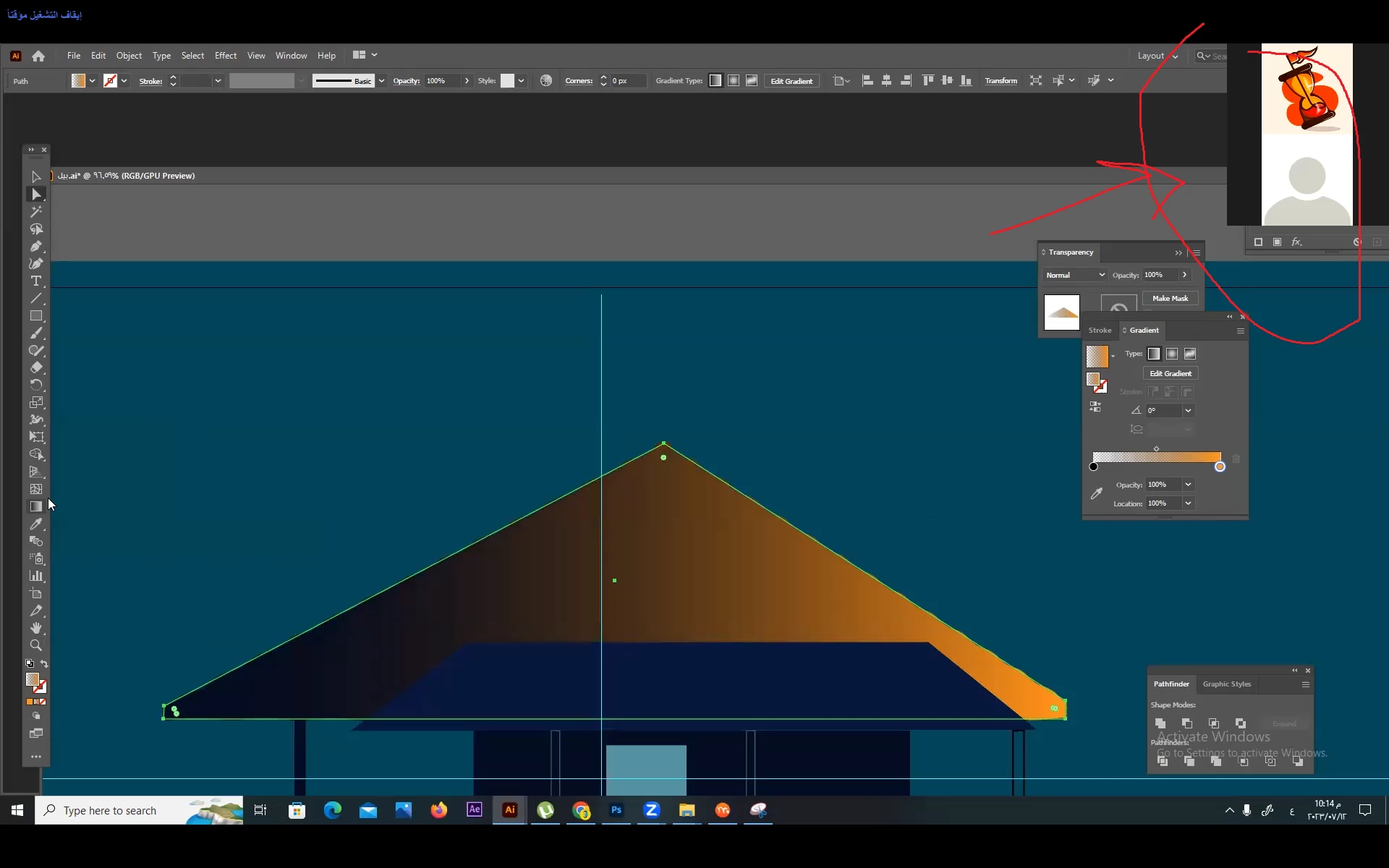Image resolution: width=1389 pixels, height=868 pixels.
Task: Select the Zoom tool
Action: [36, 645]
